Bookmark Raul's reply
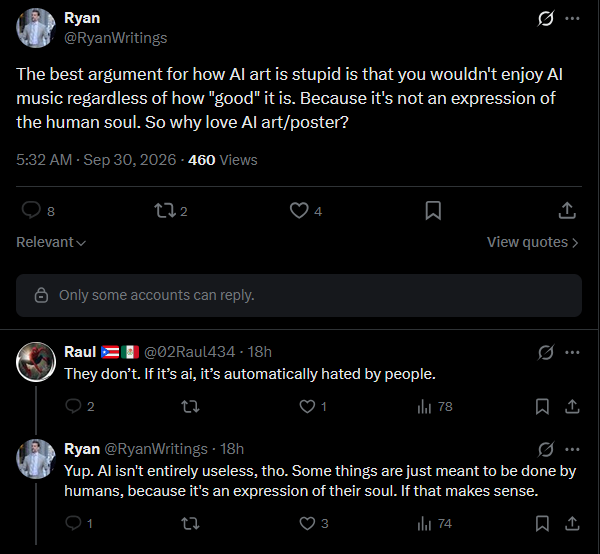Viewport: 600px width, 554px height. click(x=542, y=406)
